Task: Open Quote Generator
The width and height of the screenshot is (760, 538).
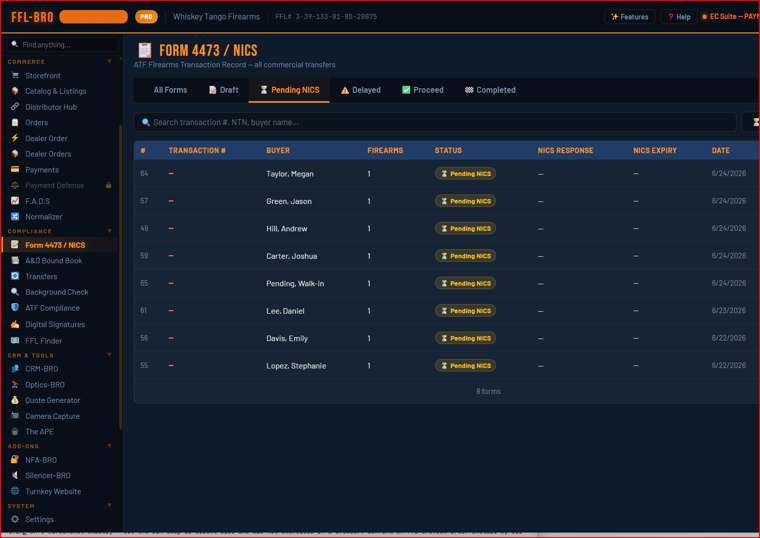Action: (52, 400)
